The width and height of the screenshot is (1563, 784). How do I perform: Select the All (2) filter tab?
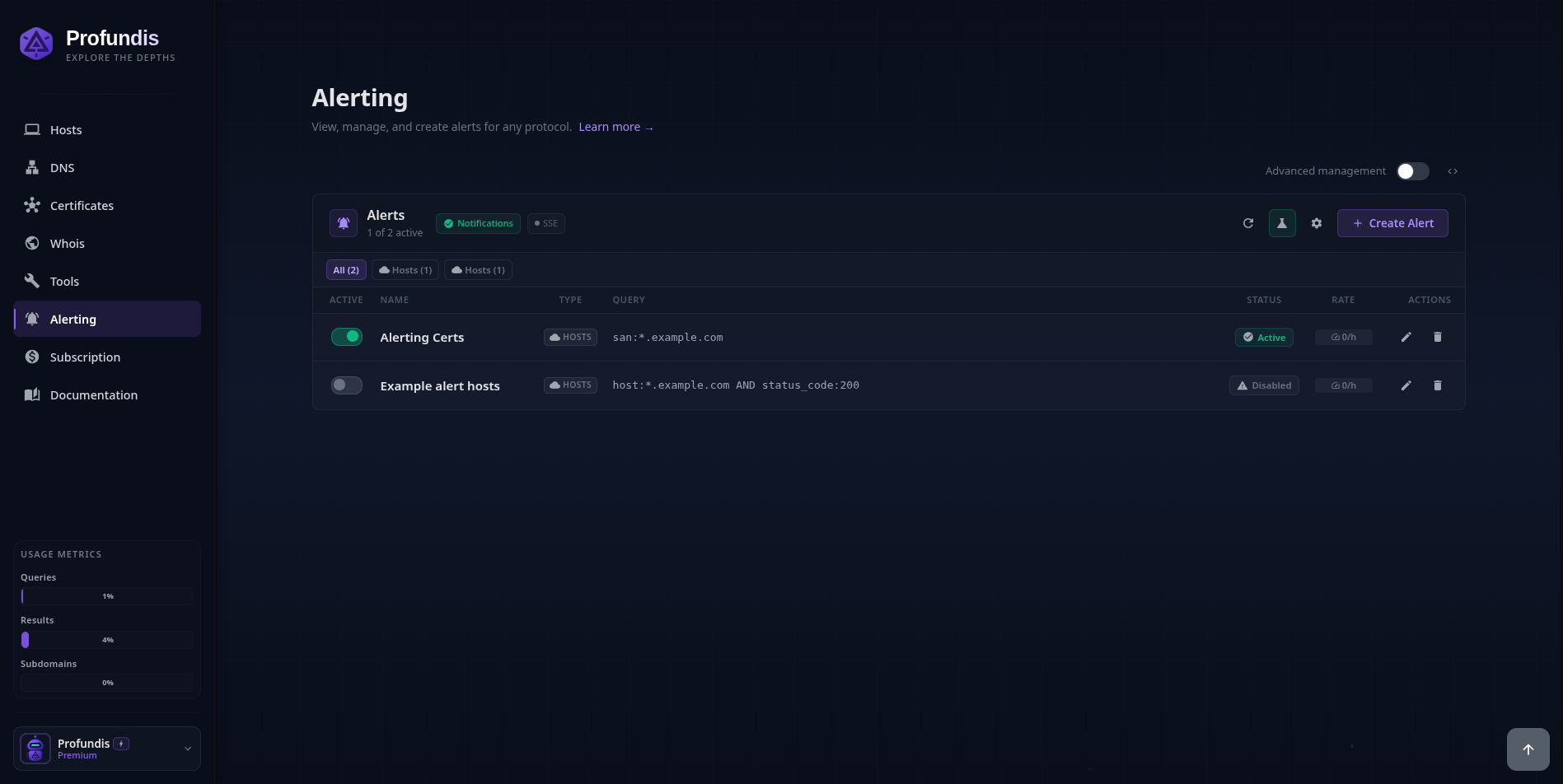coord(346,270)
